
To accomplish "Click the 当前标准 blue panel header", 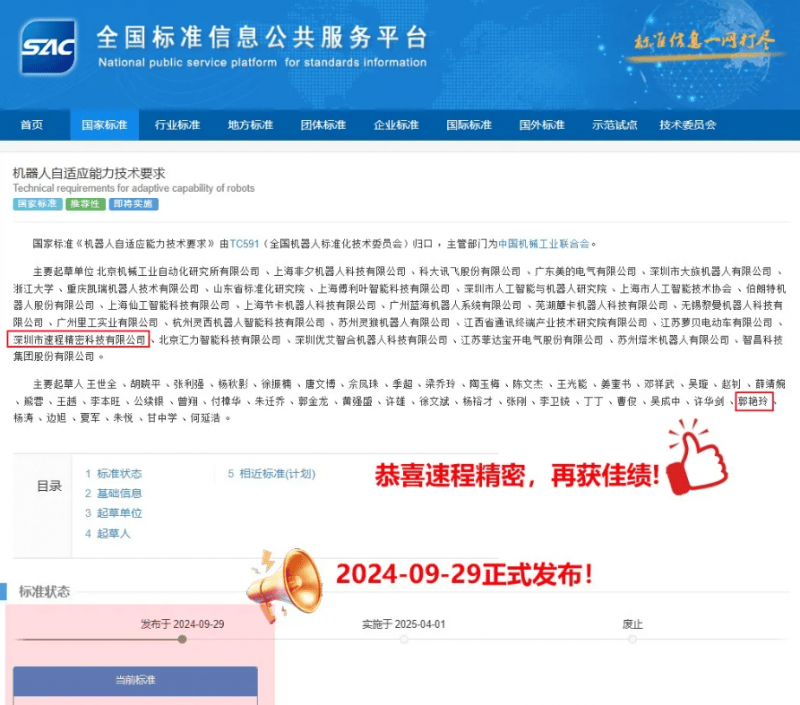I will 135,681.
